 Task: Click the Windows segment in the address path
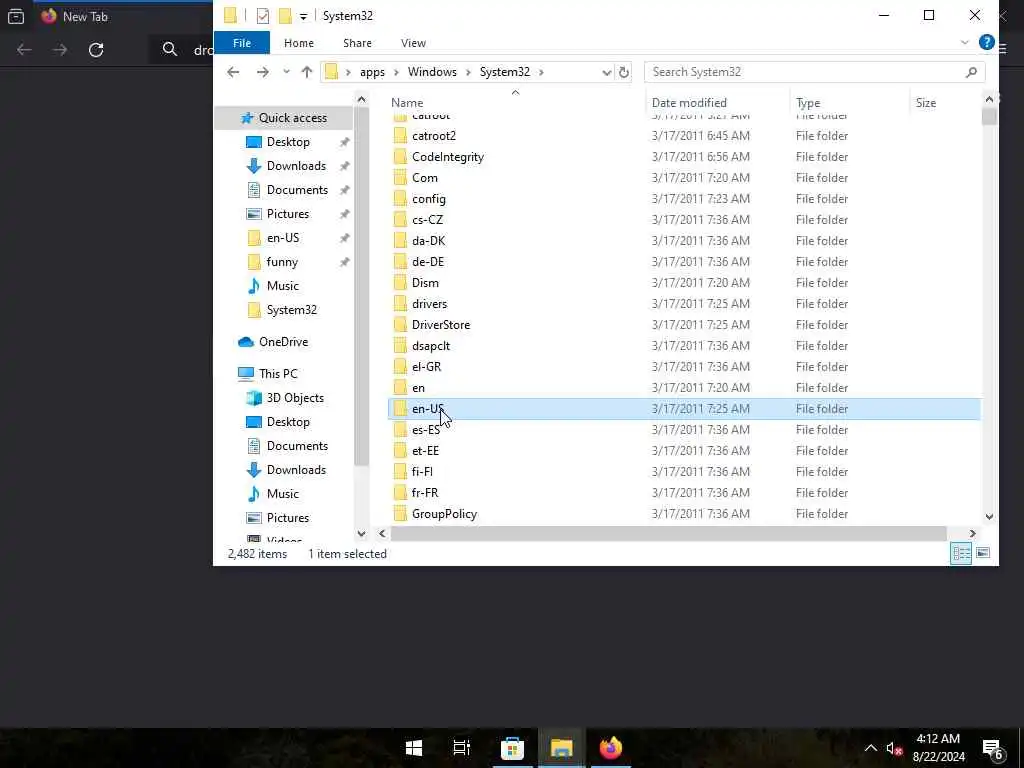432,72
